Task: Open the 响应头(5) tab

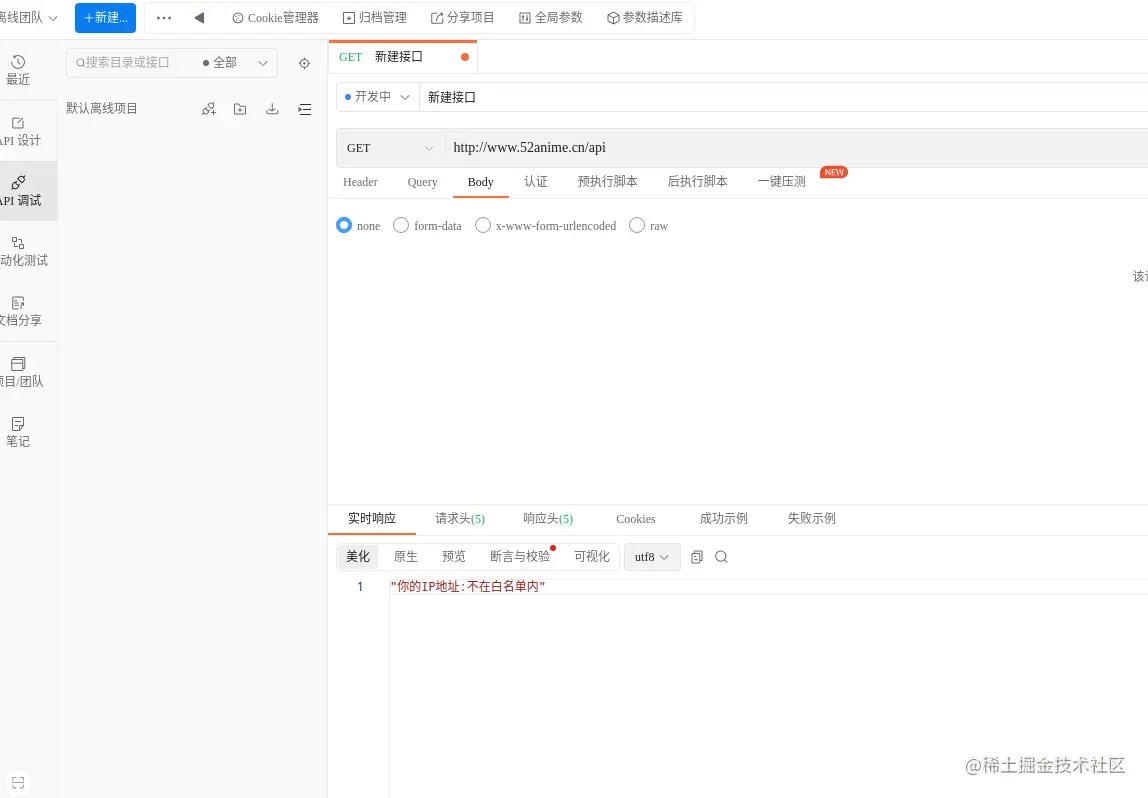Action: coord(548,518)
